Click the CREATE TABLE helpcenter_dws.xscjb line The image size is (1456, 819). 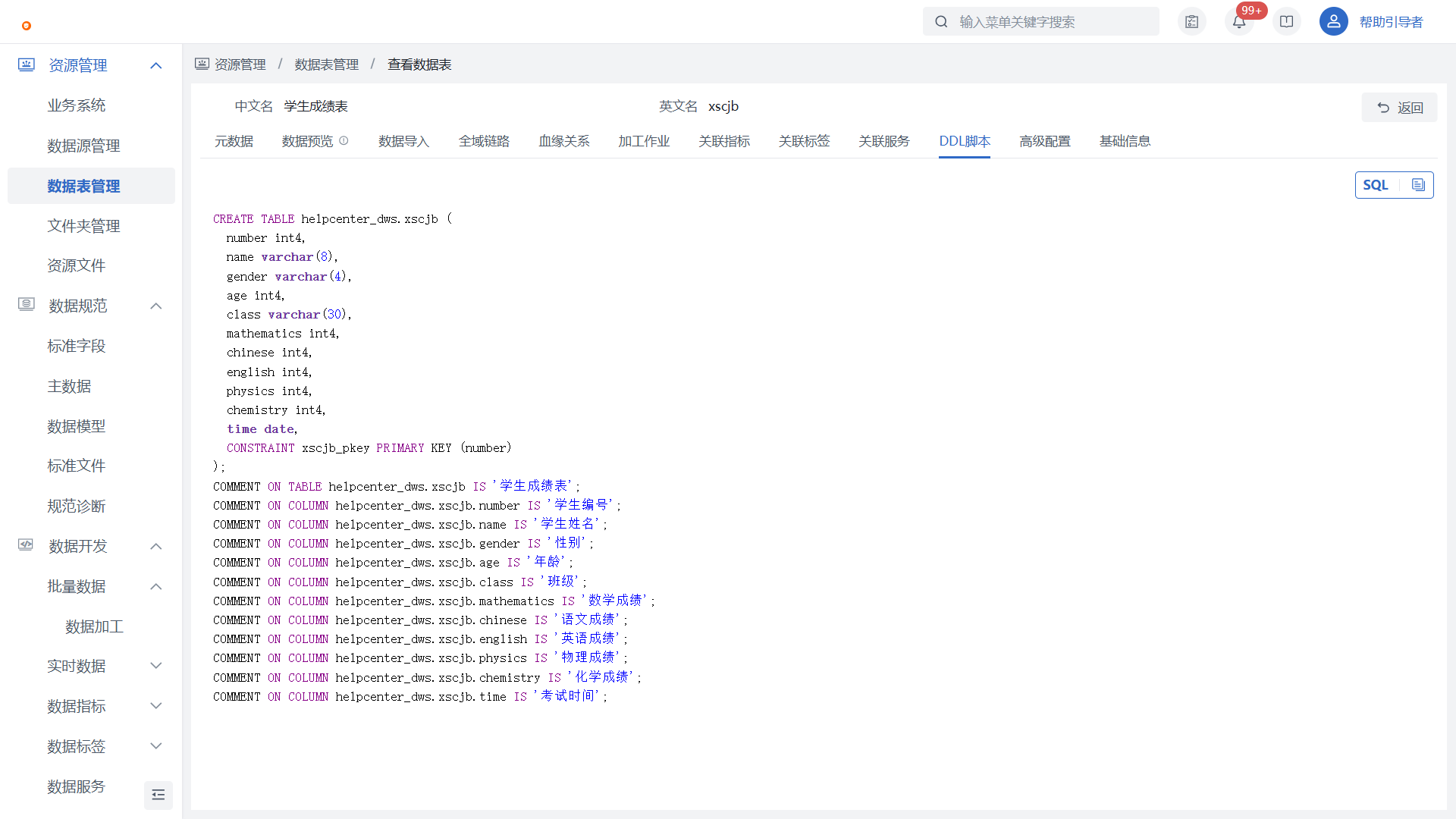click(332, 219)
